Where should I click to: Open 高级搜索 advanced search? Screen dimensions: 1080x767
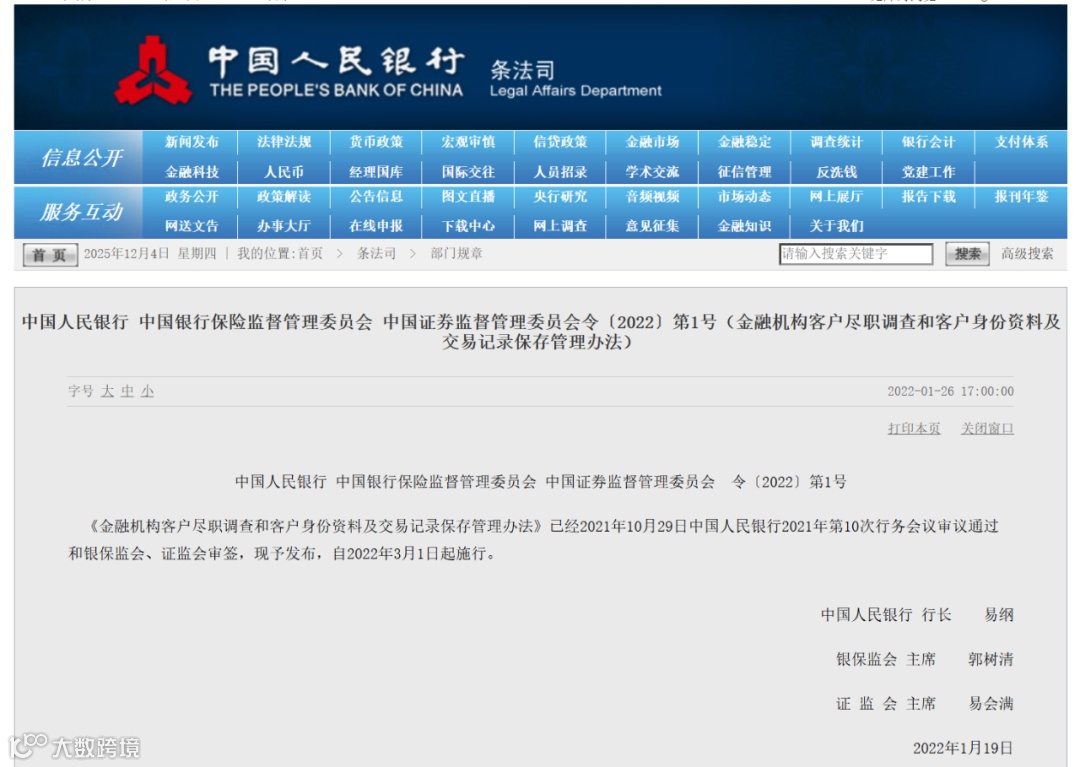tap(1027, 253)
